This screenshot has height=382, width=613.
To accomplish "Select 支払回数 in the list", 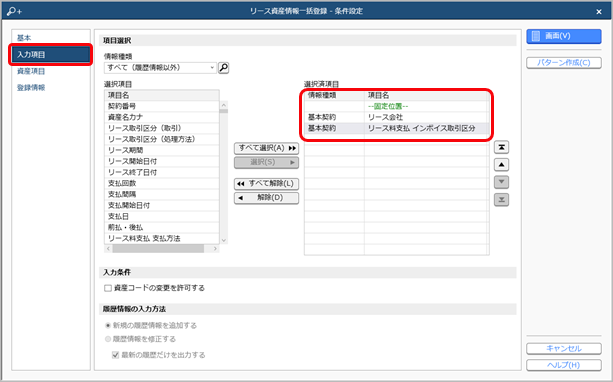I will [x=161, y=183].
